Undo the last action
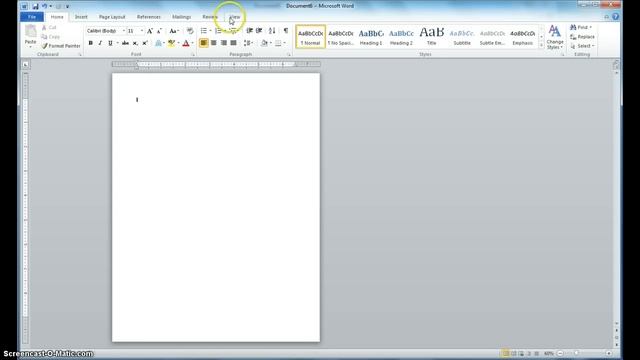Image resolution: width=640 pixels, height=360 pixels. (44, 6)
